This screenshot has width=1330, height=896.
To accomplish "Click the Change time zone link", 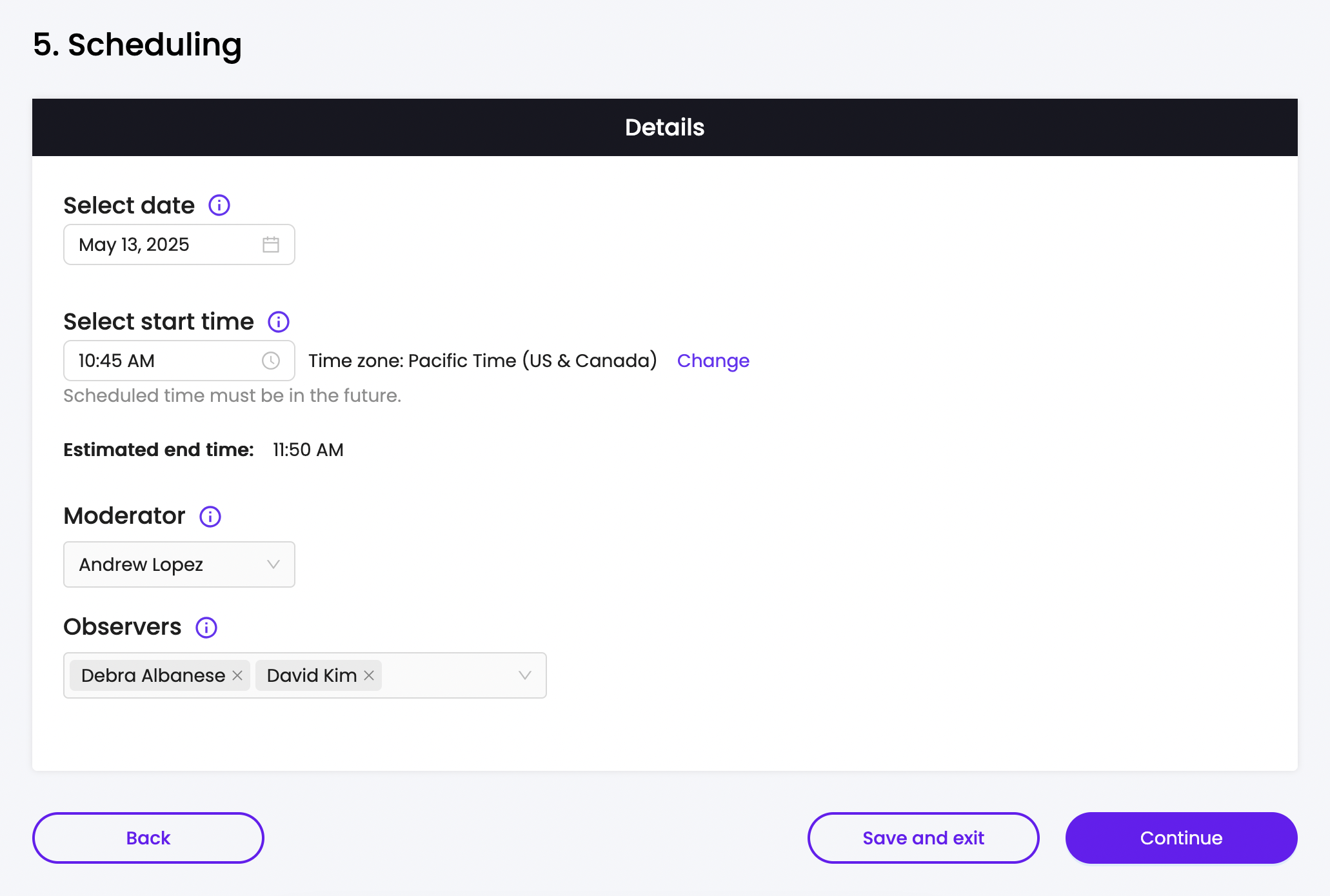I will (x=713, y=361).
